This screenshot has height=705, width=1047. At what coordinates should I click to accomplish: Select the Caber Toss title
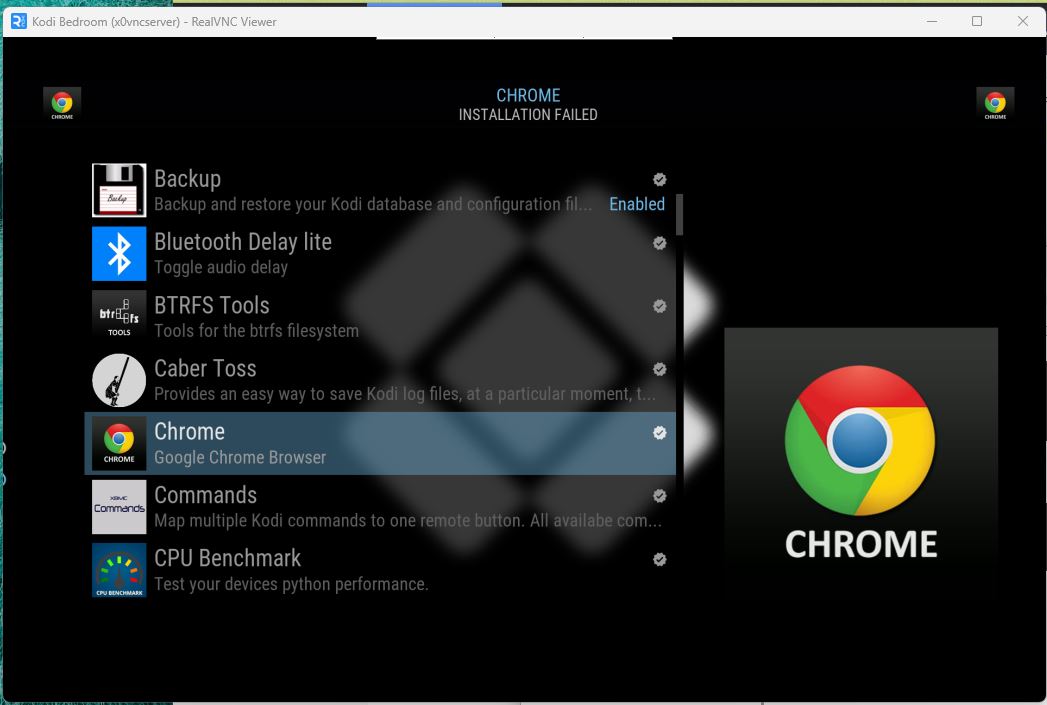point(205,369)
